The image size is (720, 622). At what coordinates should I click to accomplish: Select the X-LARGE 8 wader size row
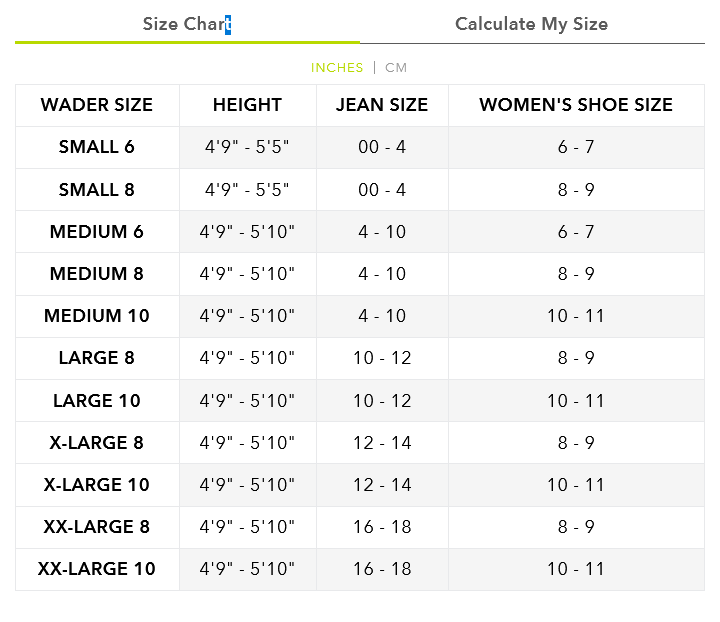click(360, 443)
